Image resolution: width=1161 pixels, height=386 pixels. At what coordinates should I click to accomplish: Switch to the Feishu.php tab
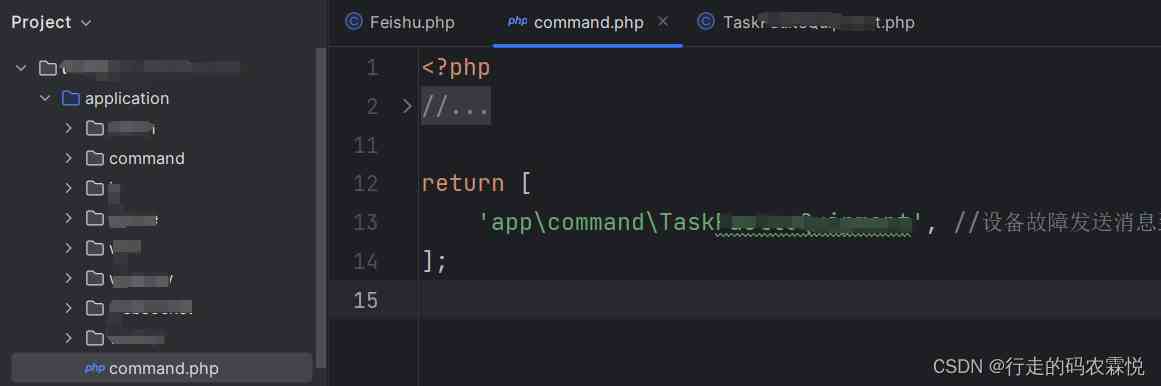pyautogui.click(x=401, y=22)
